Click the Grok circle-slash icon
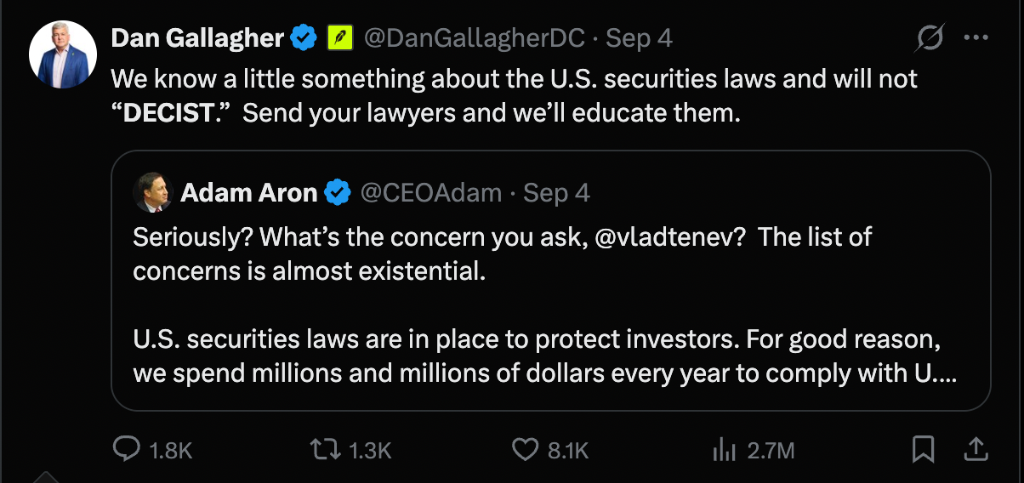The width and height of the screenshot is (1024, 483). (929, 39)
